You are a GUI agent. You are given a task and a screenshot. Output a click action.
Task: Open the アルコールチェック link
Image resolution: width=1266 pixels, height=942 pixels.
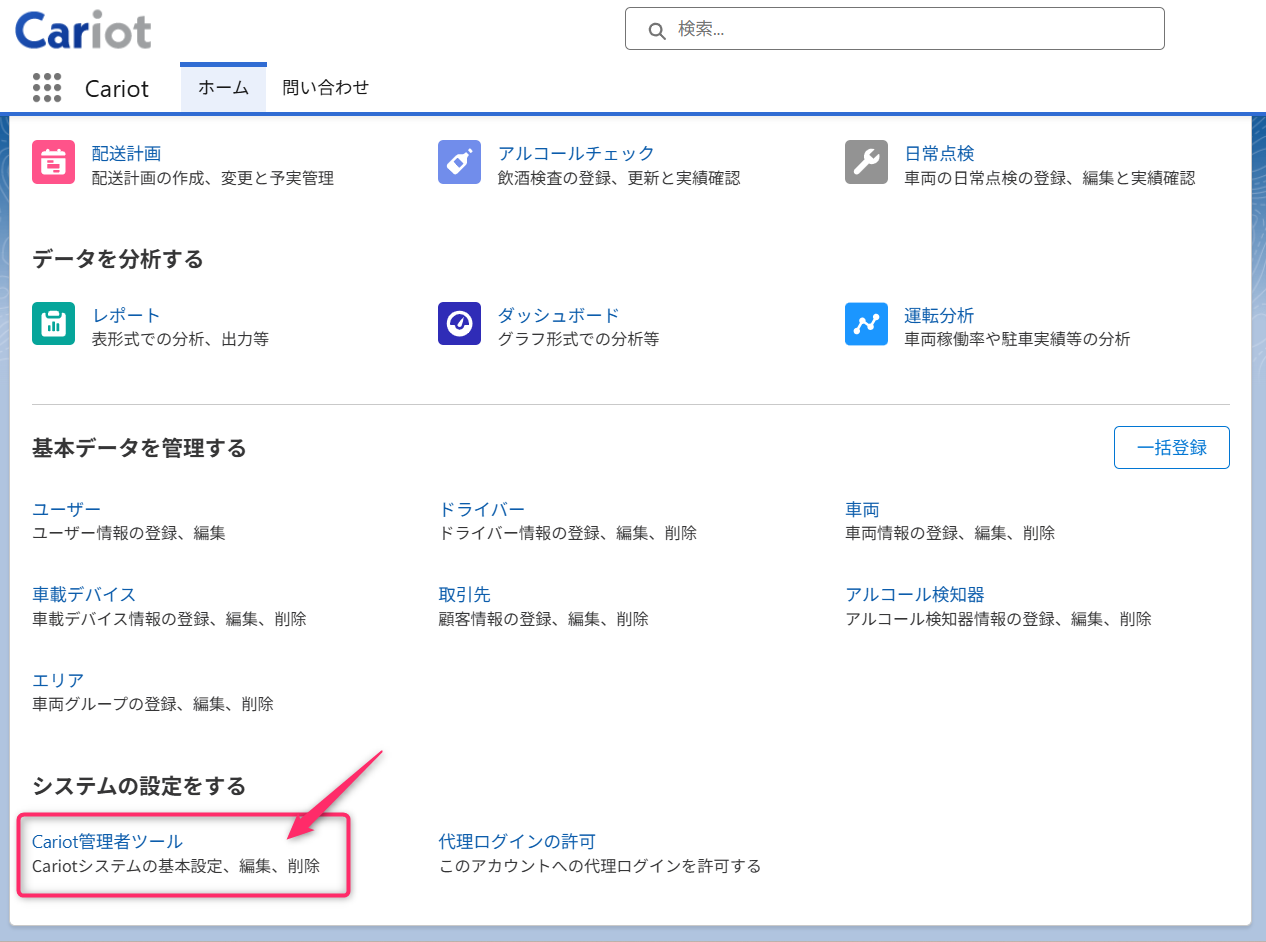point(576,154)
